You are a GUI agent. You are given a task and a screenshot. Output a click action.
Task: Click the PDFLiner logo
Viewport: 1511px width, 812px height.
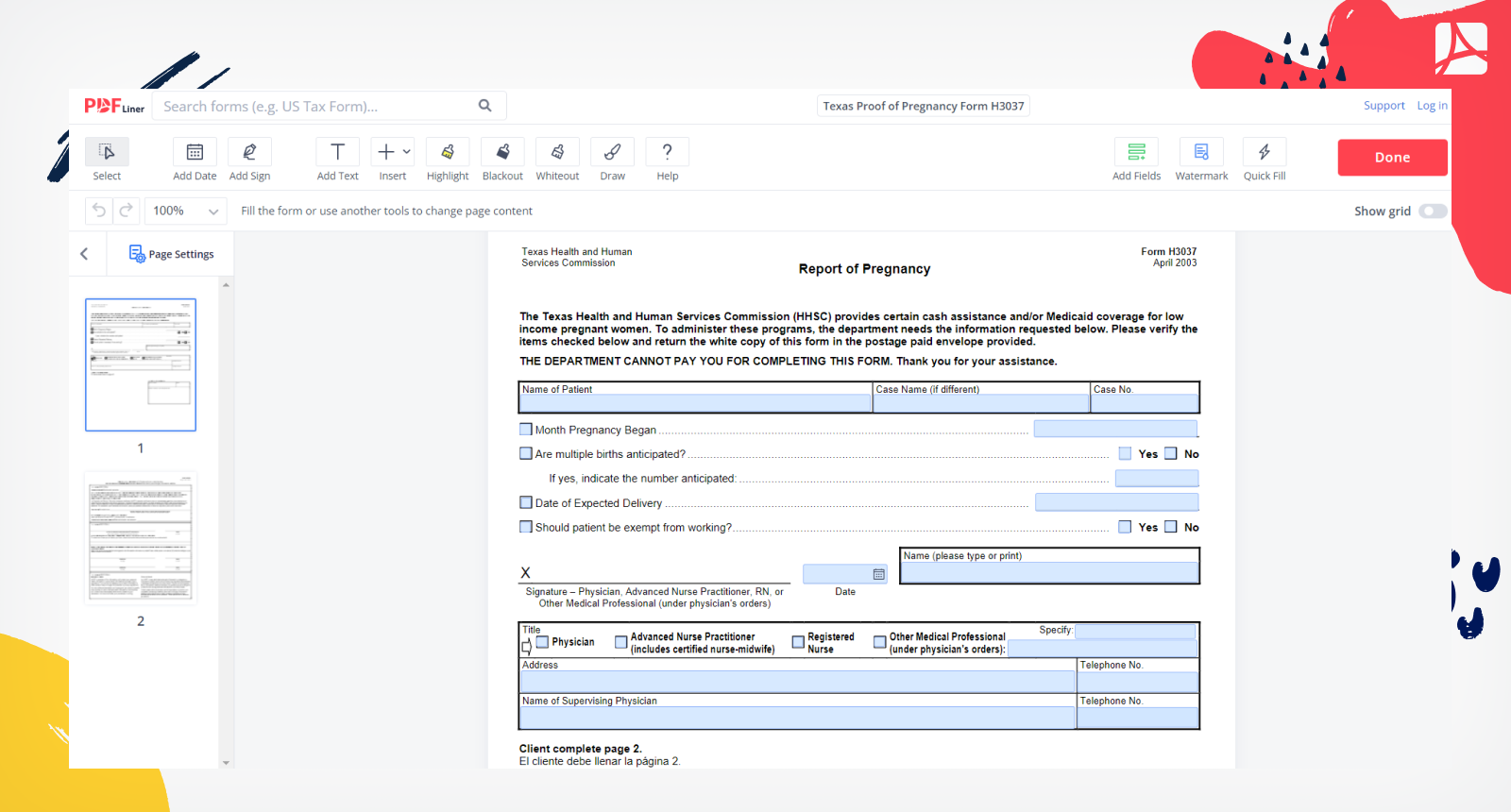pyautogui.click(x=114, y=106)
